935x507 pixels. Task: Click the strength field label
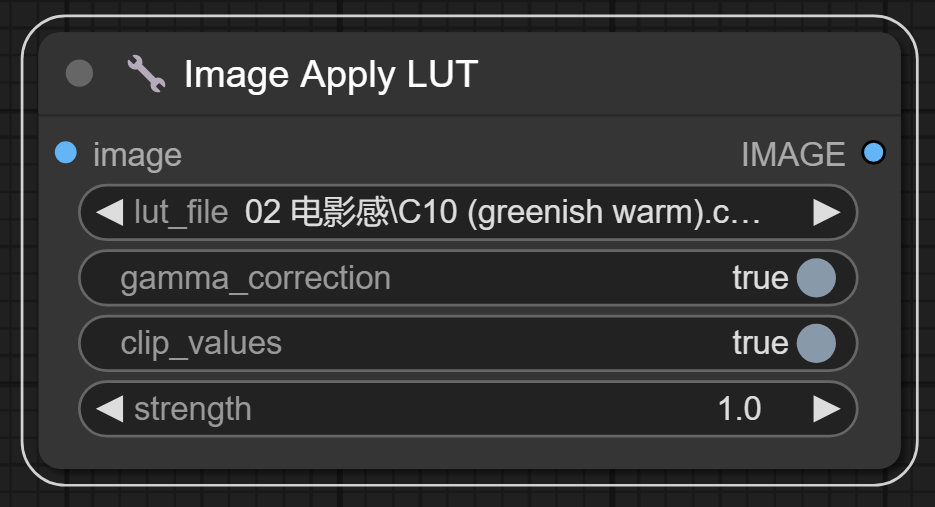click(x=193, y=408)
